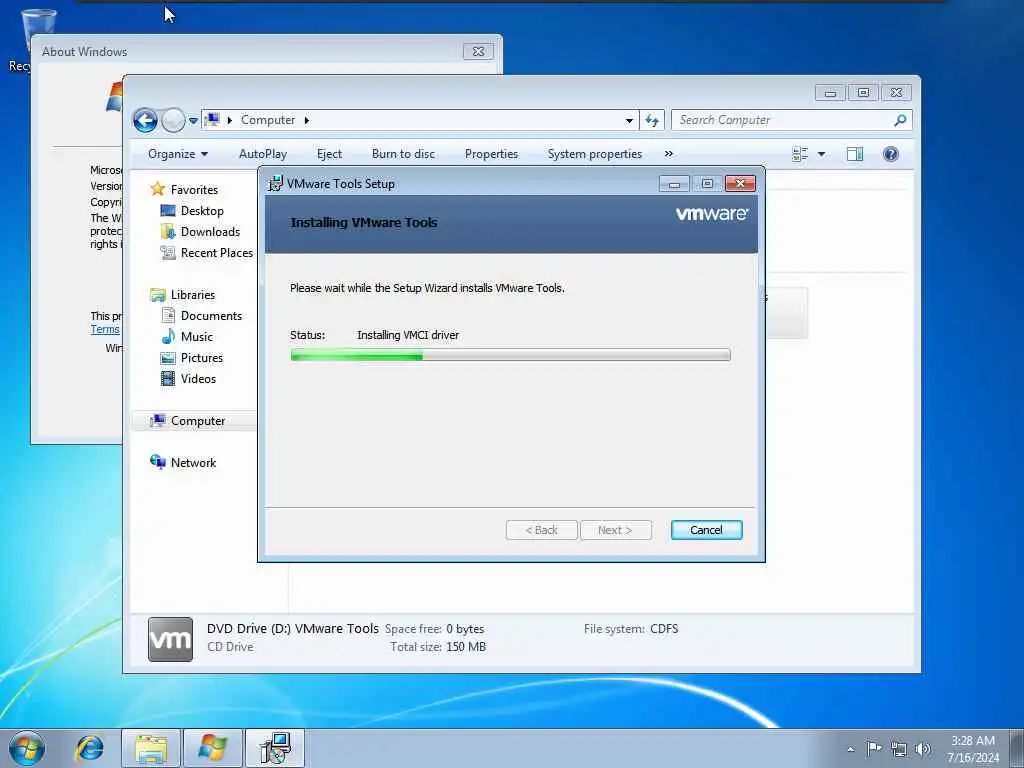The width and height of the screenshot is (1024, 768).
Task: Open Recent Places under Favorites
Action: [216, 253]
